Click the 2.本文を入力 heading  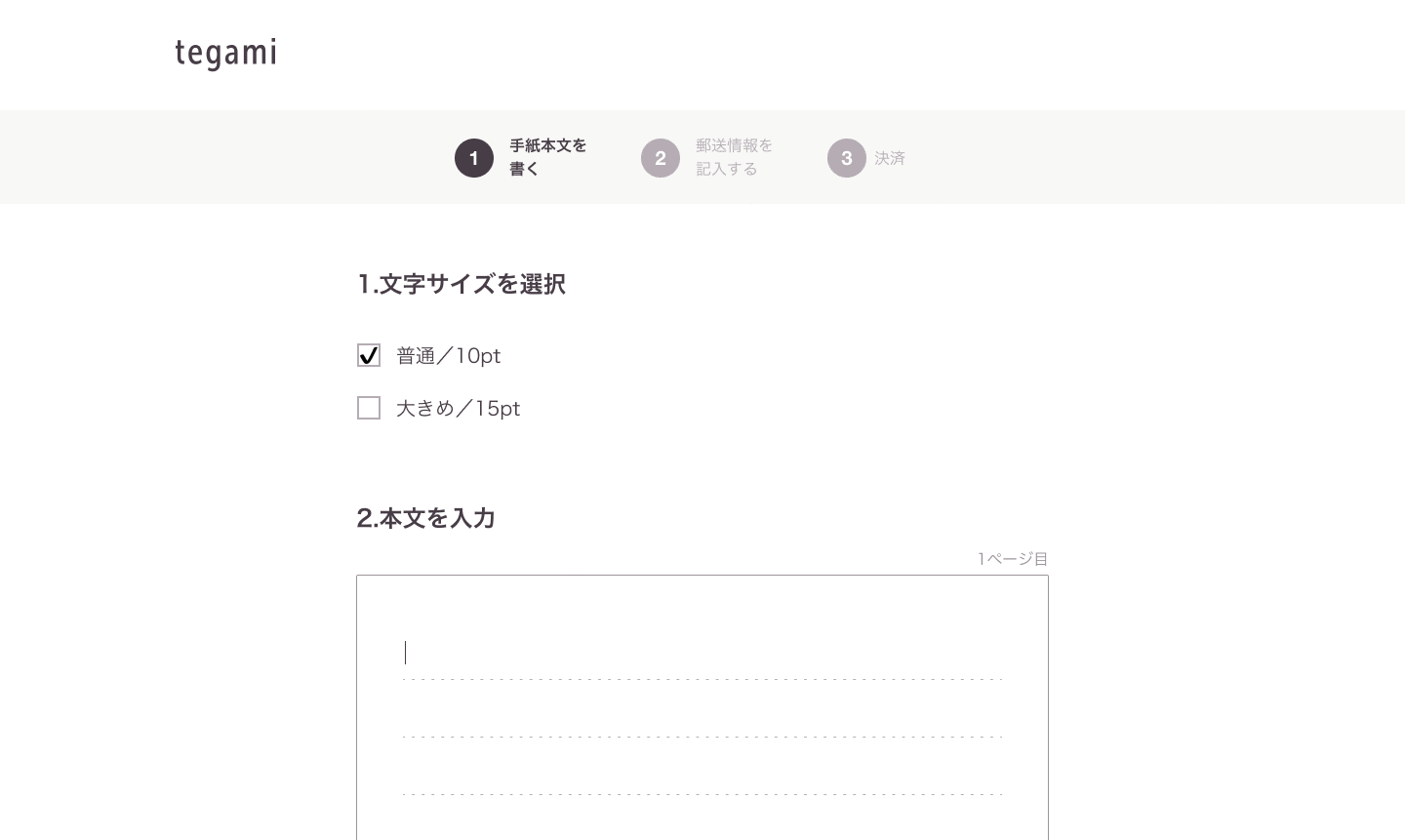[426, 518]
